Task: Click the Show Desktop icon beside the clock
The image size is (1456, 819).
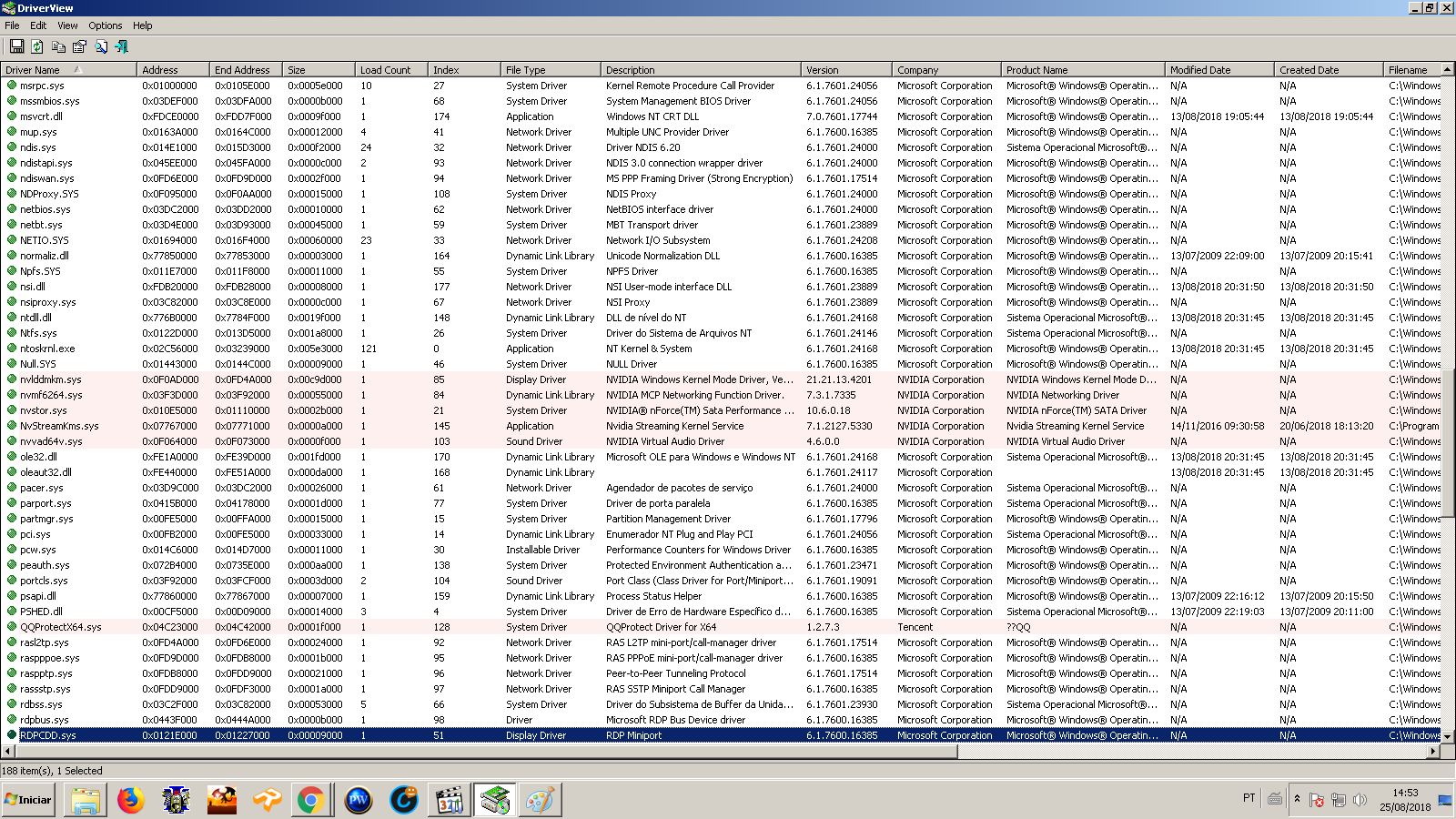Action: pyautogui.click(x=1445, y=800)
